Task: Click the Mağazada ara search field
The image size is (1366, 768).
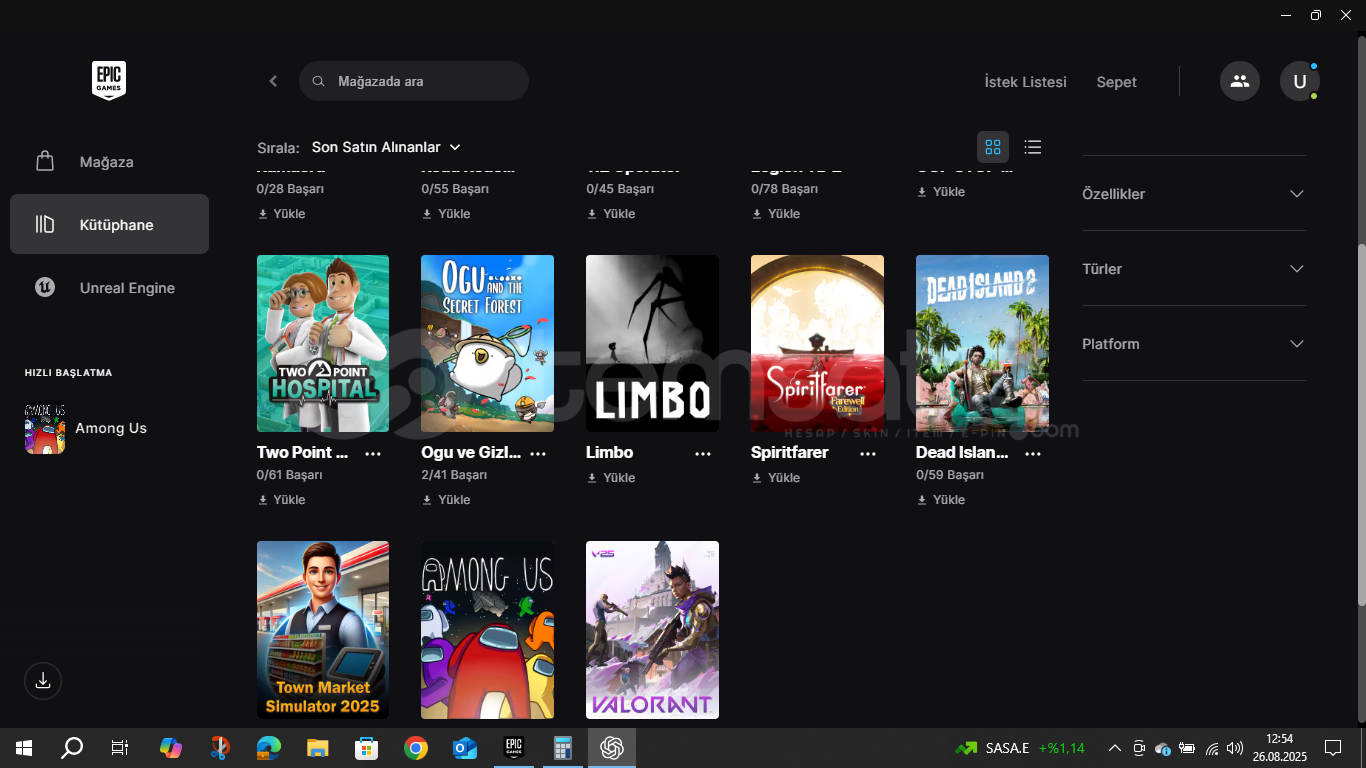Action: [414, 81]
